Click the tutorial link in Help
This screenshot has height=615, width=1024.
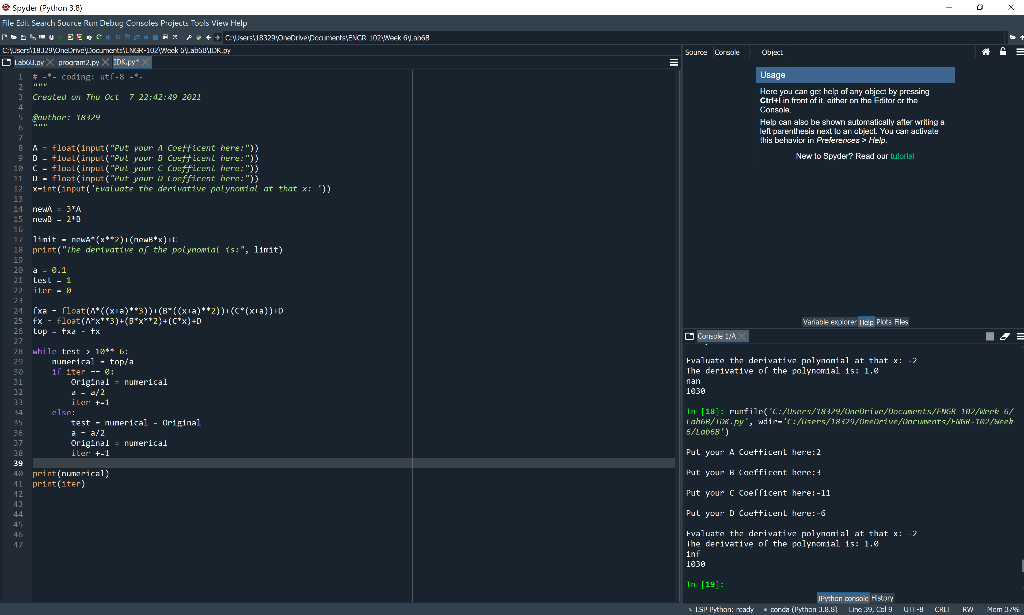tap(902, 156)
